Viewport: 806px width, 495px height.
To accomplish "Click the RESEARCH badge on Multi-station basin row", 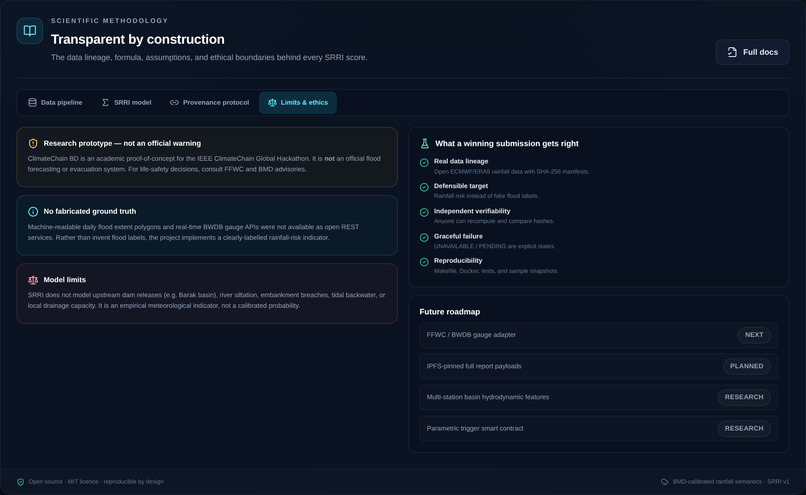I will pyautogui.click(x=744, y=397).
